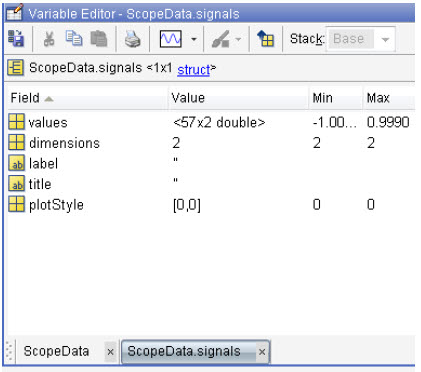Click the Print icon
The image size is (421, 372).
point(133,39)
